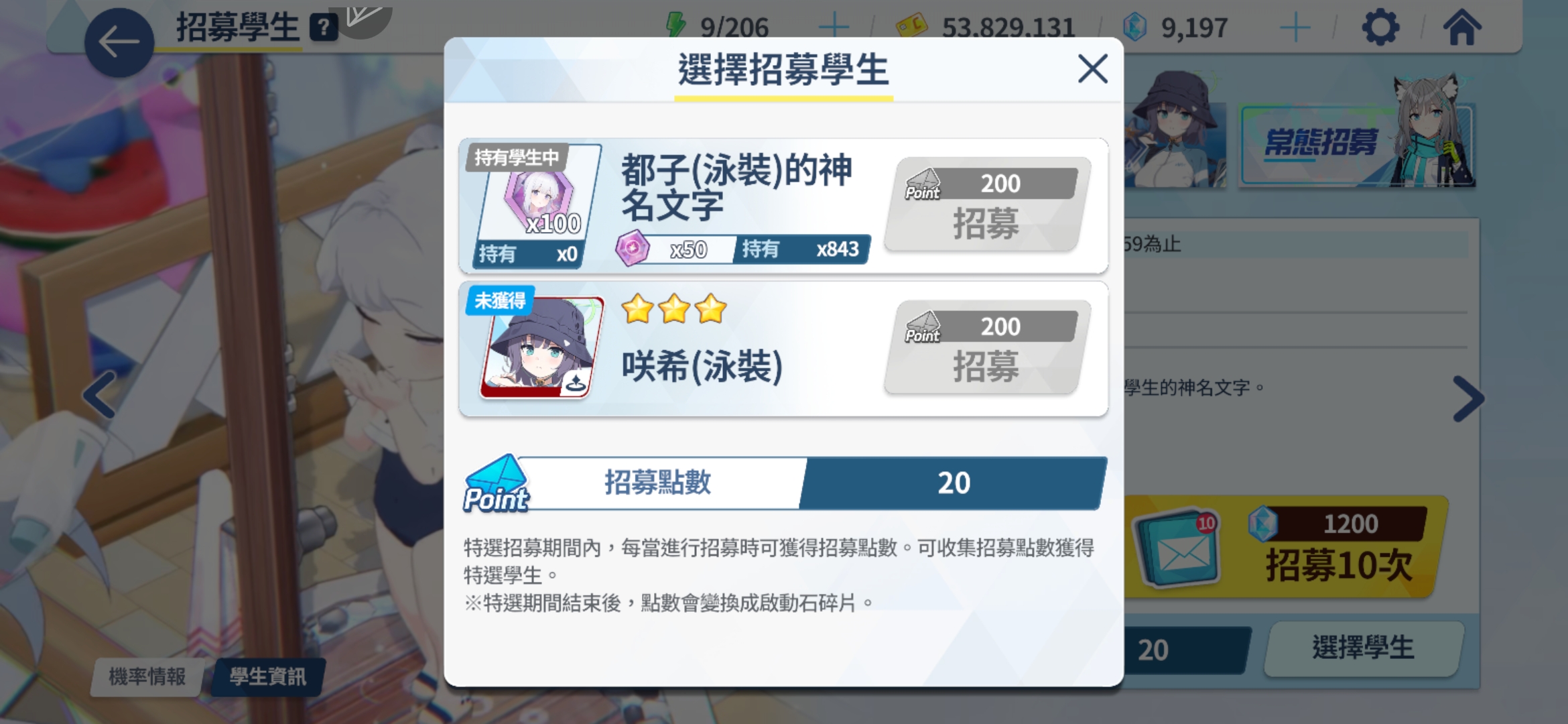Tap the blue gem currency icon
This screenshot has width=1568, height=724.
1135,27
